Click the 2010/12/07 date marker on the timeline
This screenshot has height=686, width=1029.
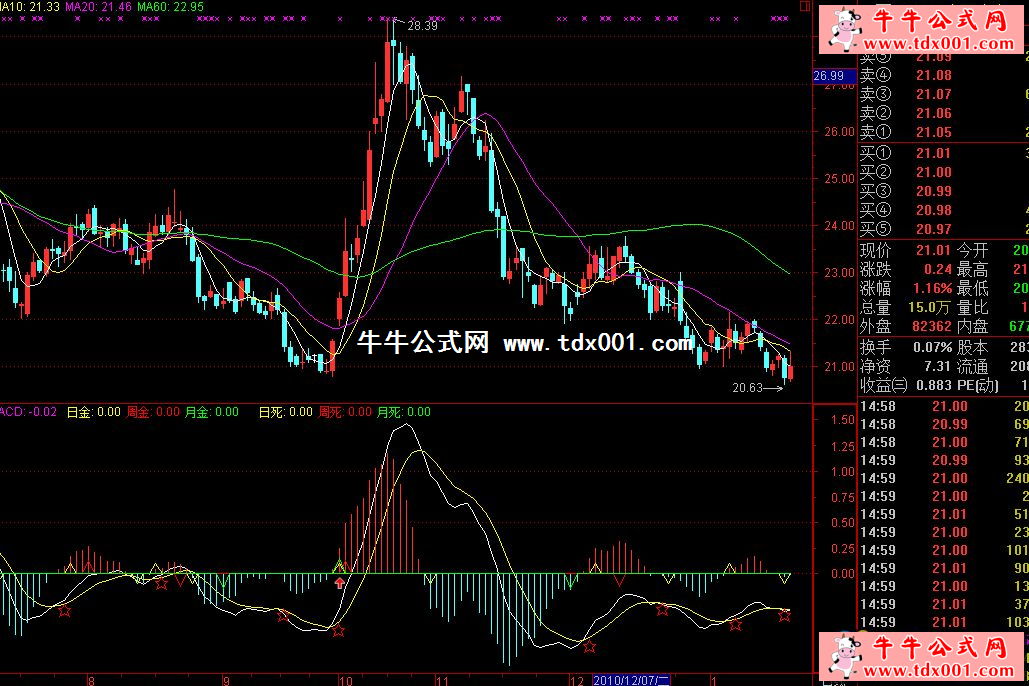(630, 680)
